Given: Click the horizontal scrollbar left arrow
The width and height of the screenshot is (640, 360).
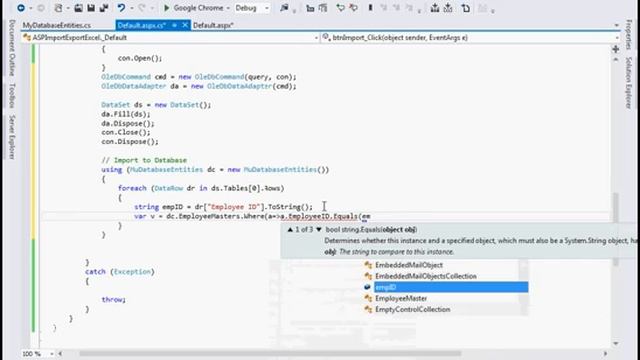Looking at the screenshot, I should point(60,353).
